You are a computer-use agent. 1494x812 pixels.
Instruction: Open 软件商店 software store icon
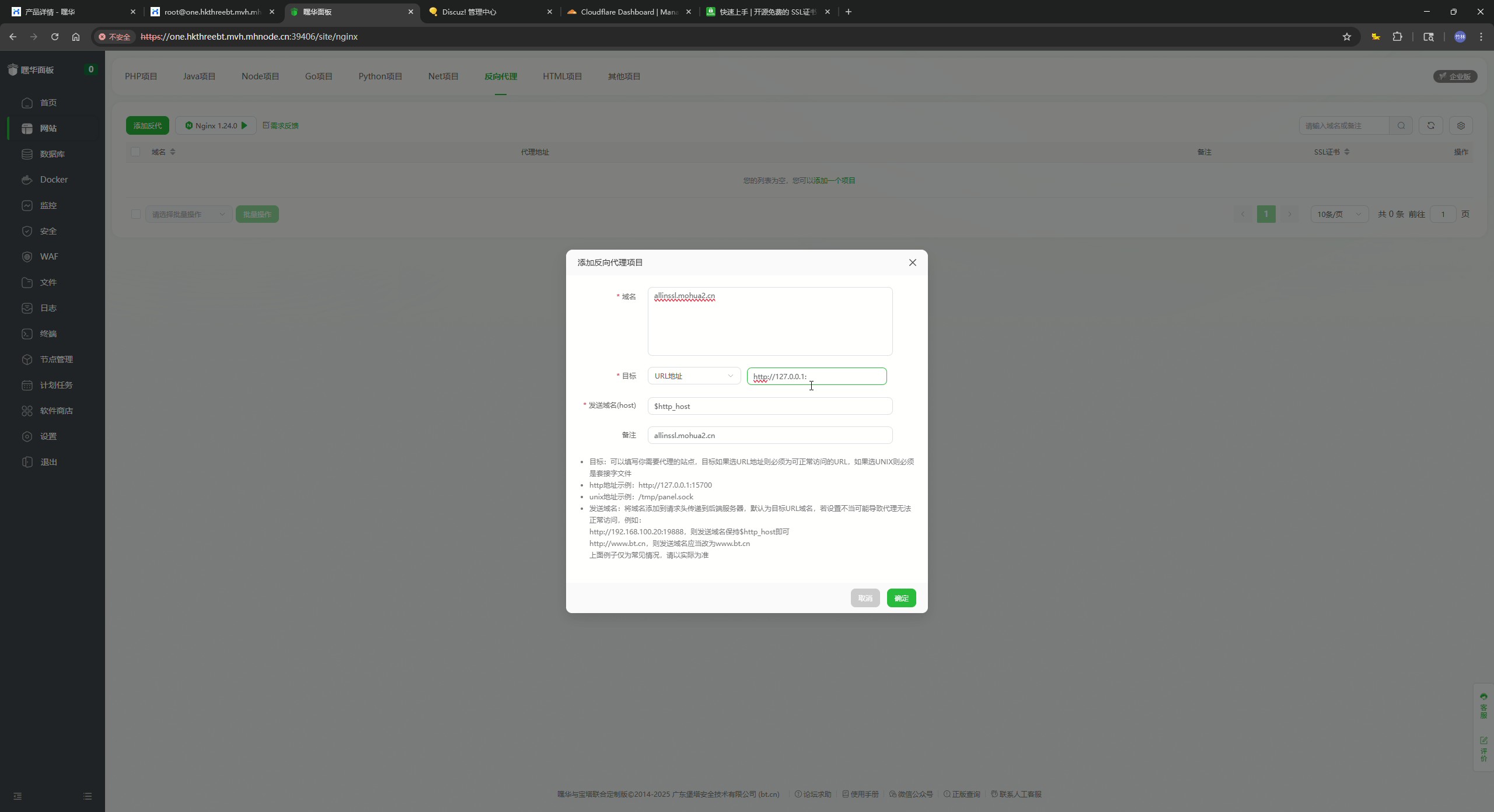[x=27, y=411]
